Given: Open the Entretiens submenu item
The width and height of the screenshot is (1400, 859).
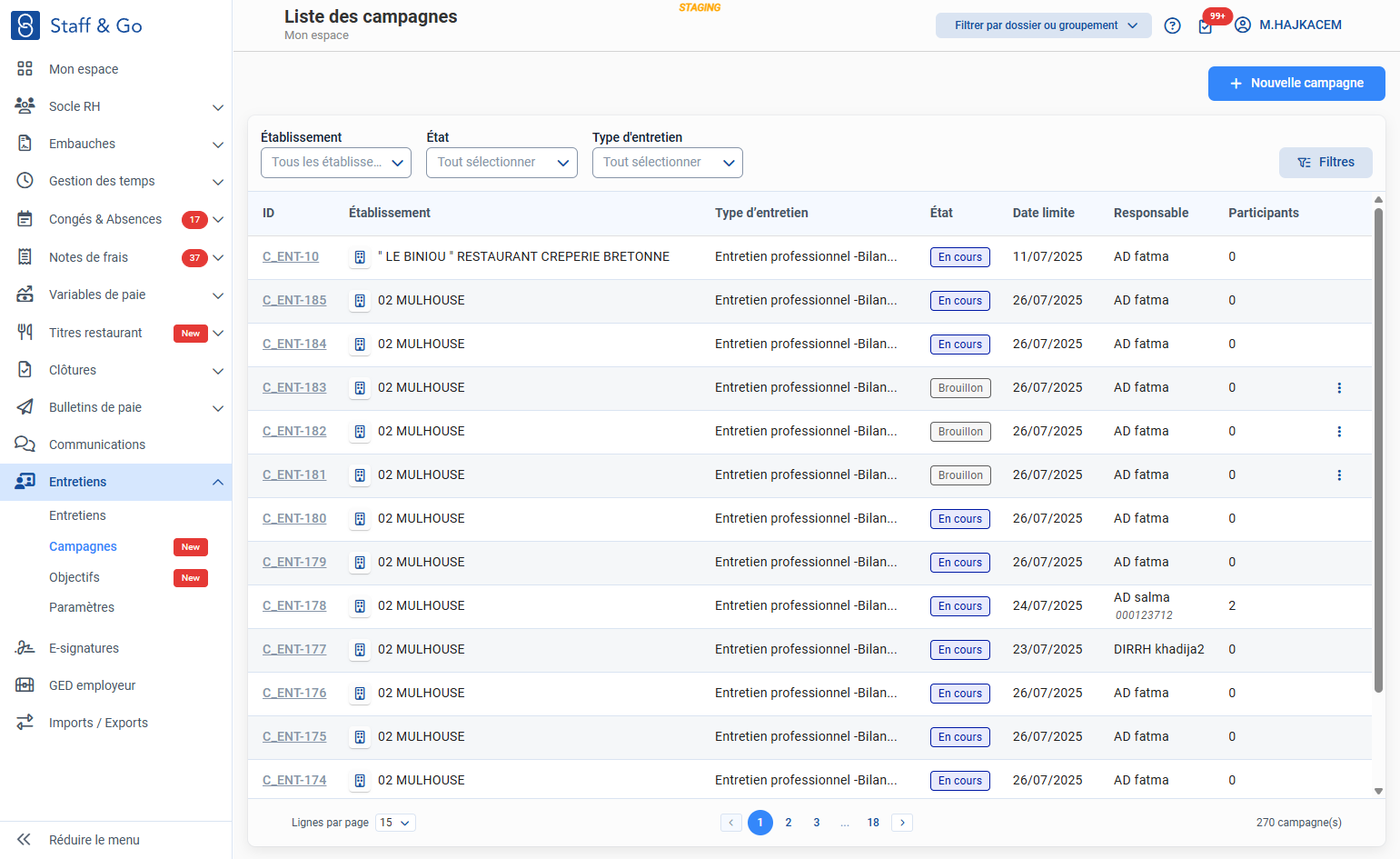Looking at the screenshot, I should coord(77,515).
